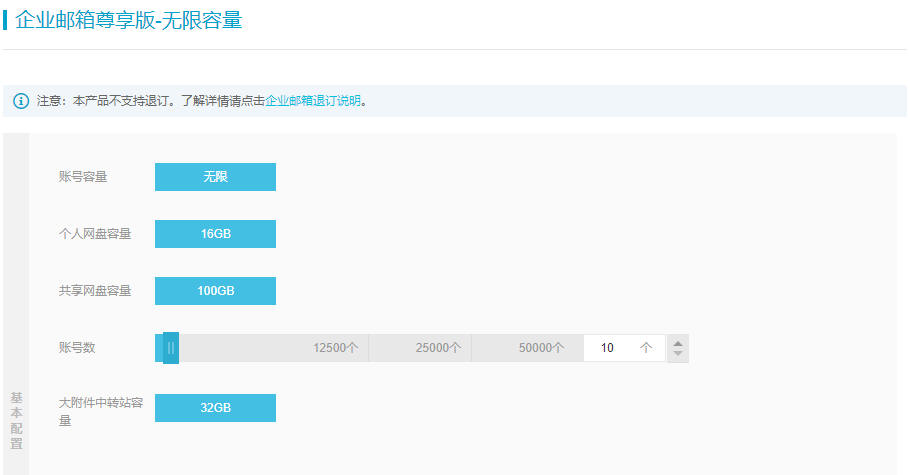Click the 个人网盘容量 field label
Viewport: 910px width, 475px height.
point(95,234)
